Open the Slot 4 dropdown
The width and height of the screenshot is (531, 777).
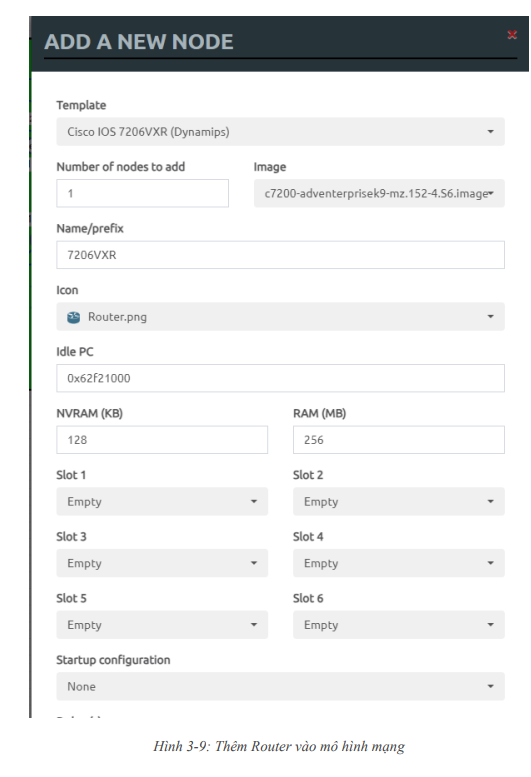(x=399, y=563)
